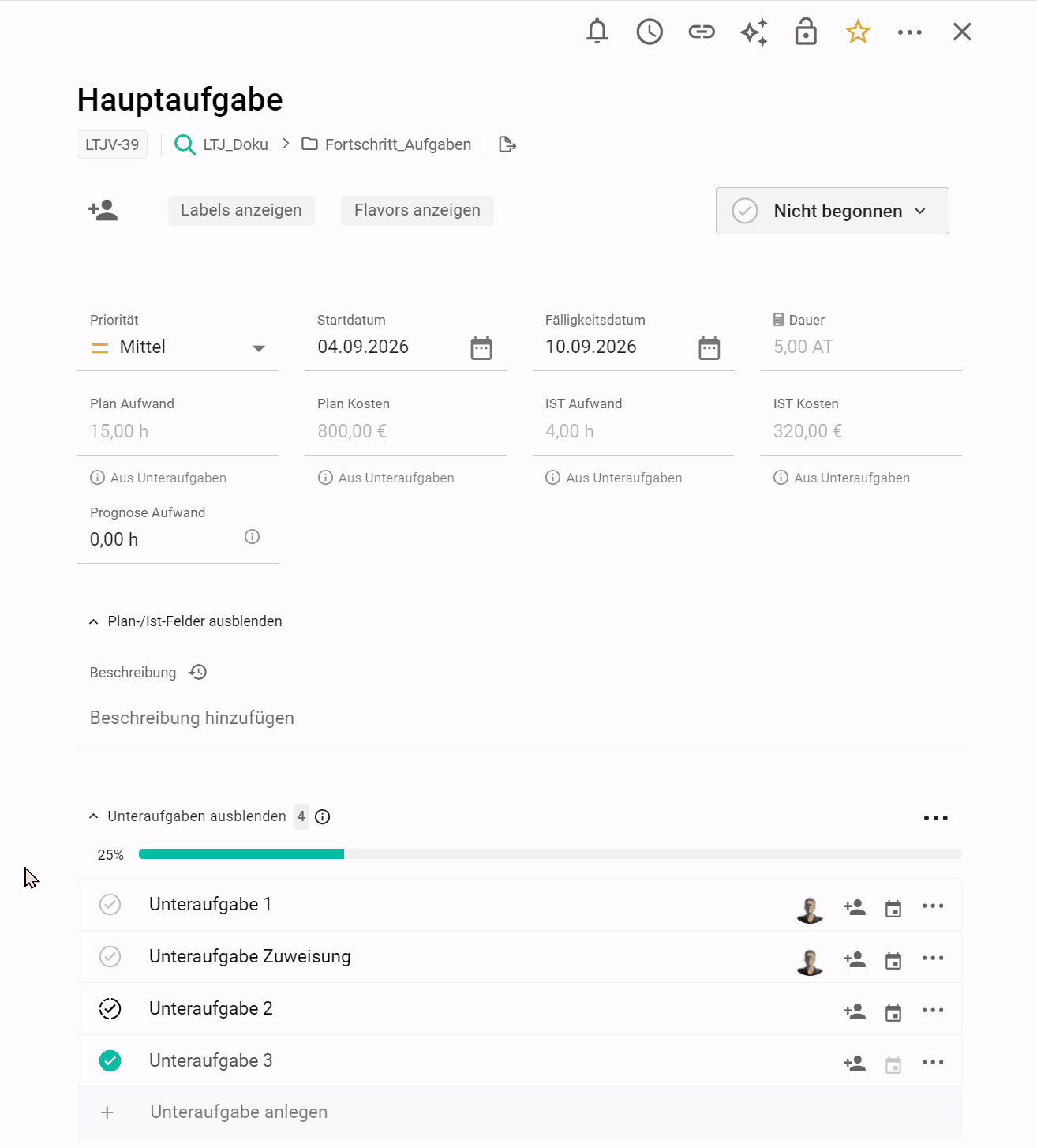Click the add assignee person icon
The height and width of the screenshot is (1148, 1037).
coord(103,210)
